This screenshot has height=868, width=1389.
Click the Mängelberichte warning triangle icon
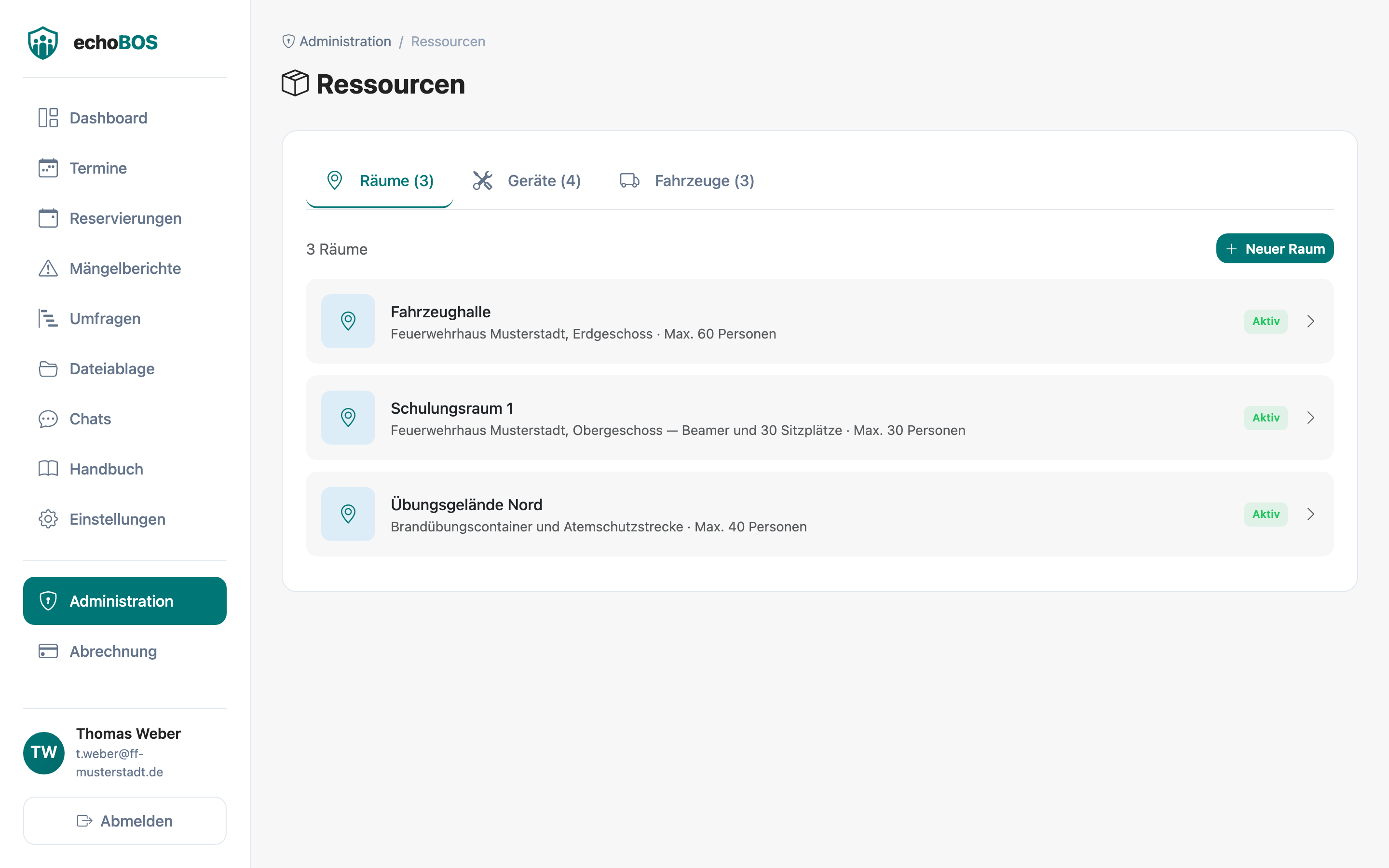tap(48, 268)
